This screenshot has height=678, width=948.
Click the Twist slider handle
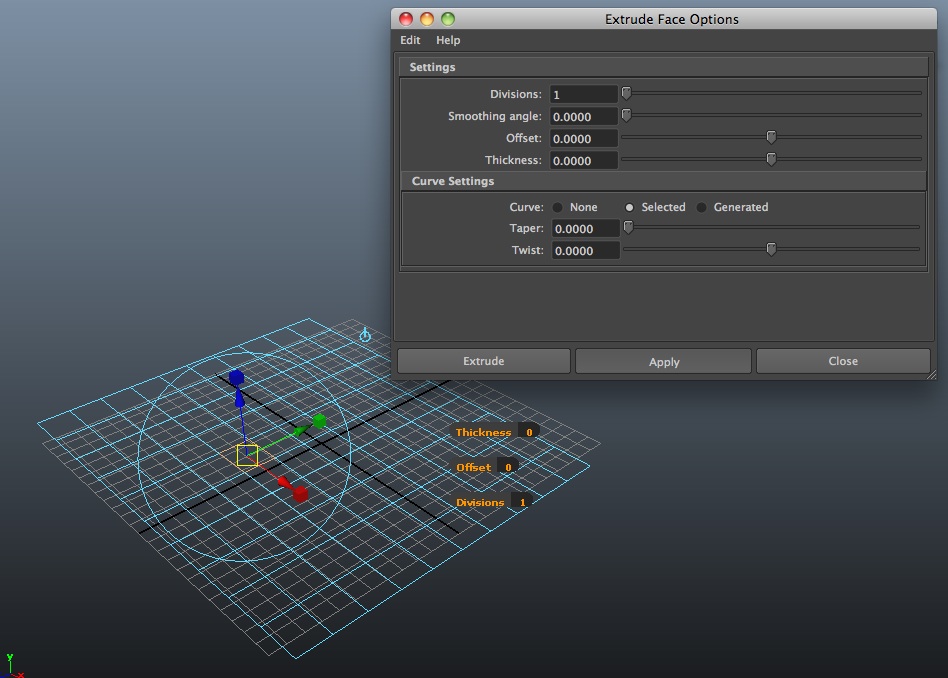(771, 247)
